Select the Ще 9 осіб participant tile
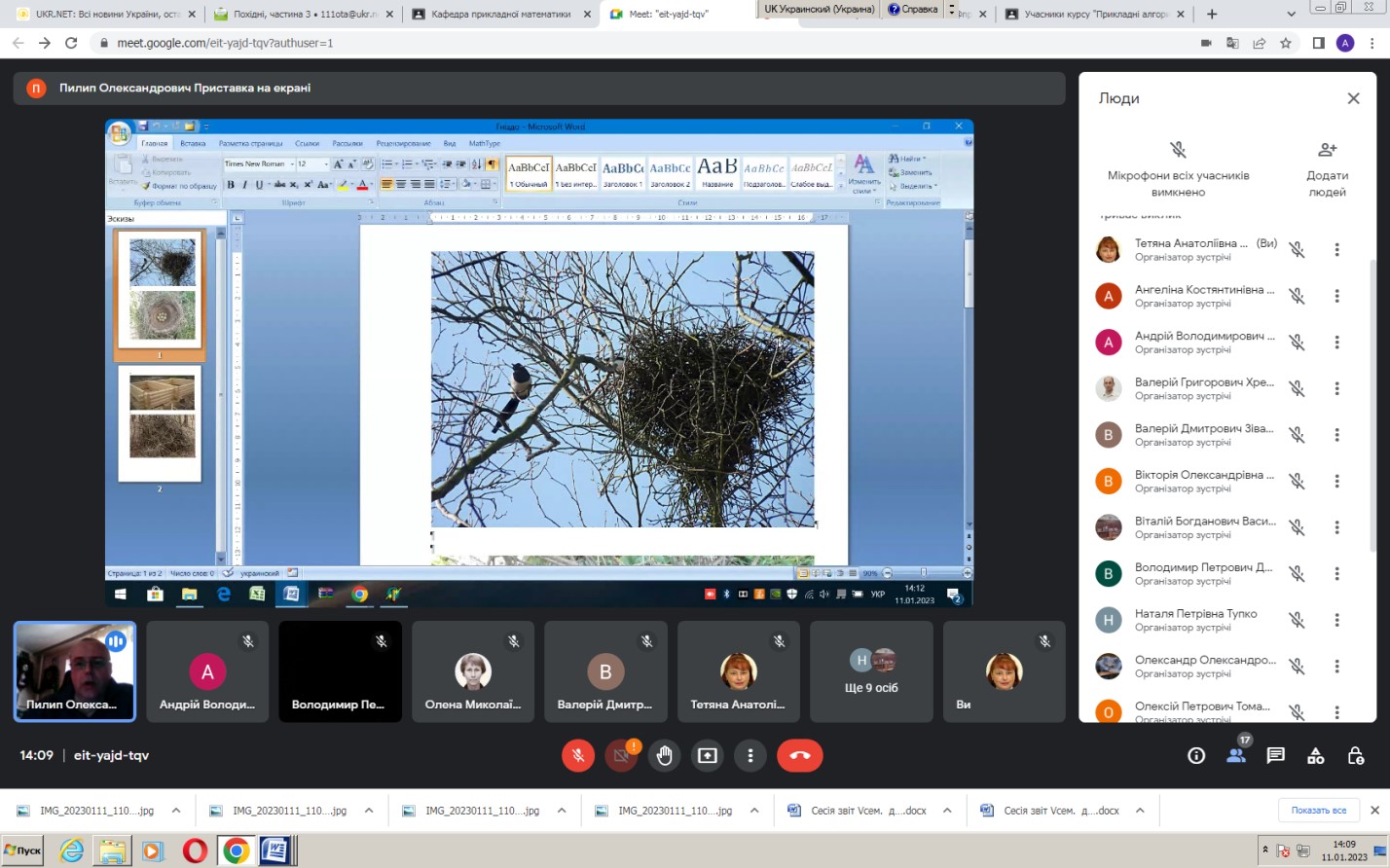Image resolution: width=1390 pixels, height=868 pixels. click(x=871, y=671)
